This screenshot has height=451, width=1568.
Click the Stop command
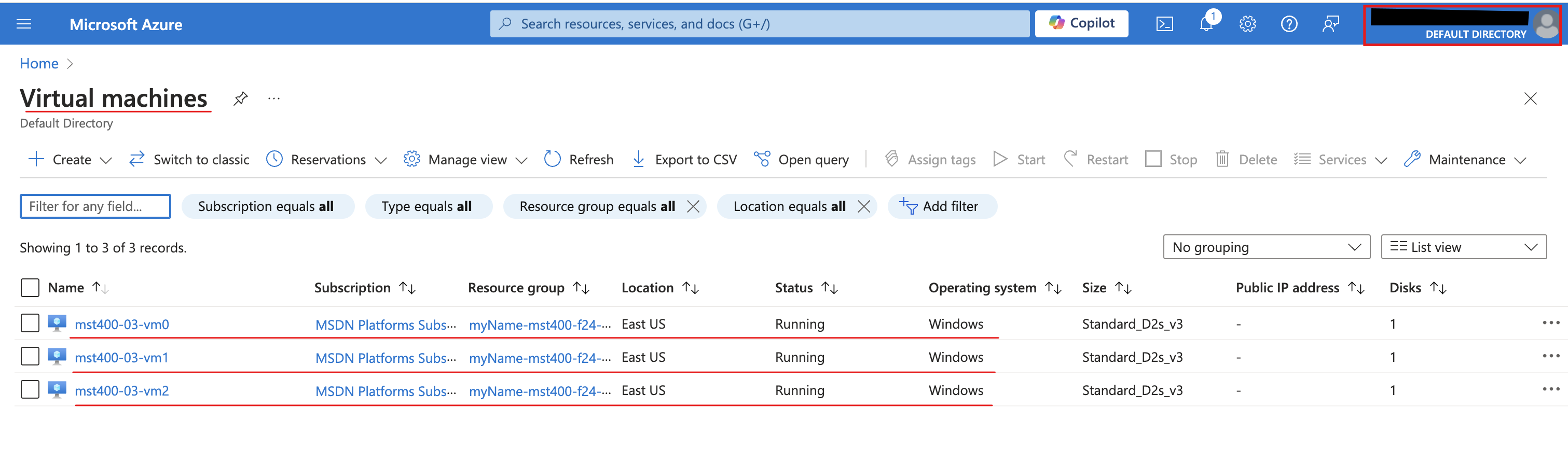[1171, 159]
